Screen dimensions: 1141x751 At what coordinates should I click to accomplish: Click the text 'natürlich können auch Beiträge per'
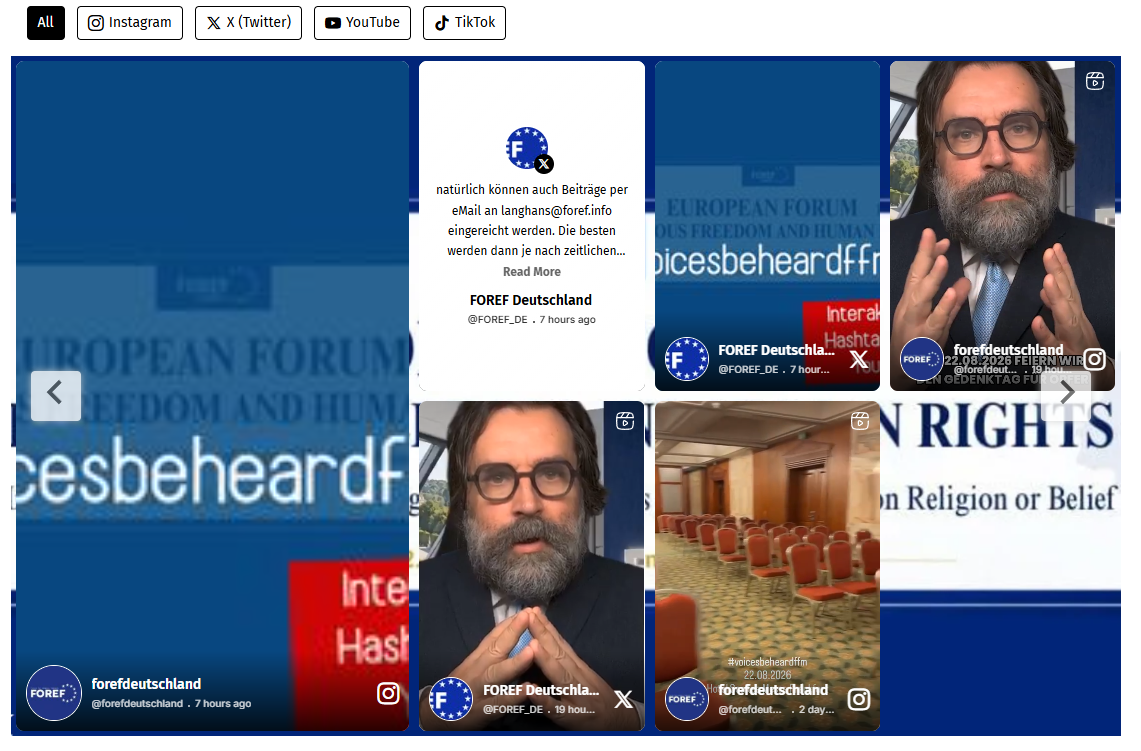tap(532, 190)
